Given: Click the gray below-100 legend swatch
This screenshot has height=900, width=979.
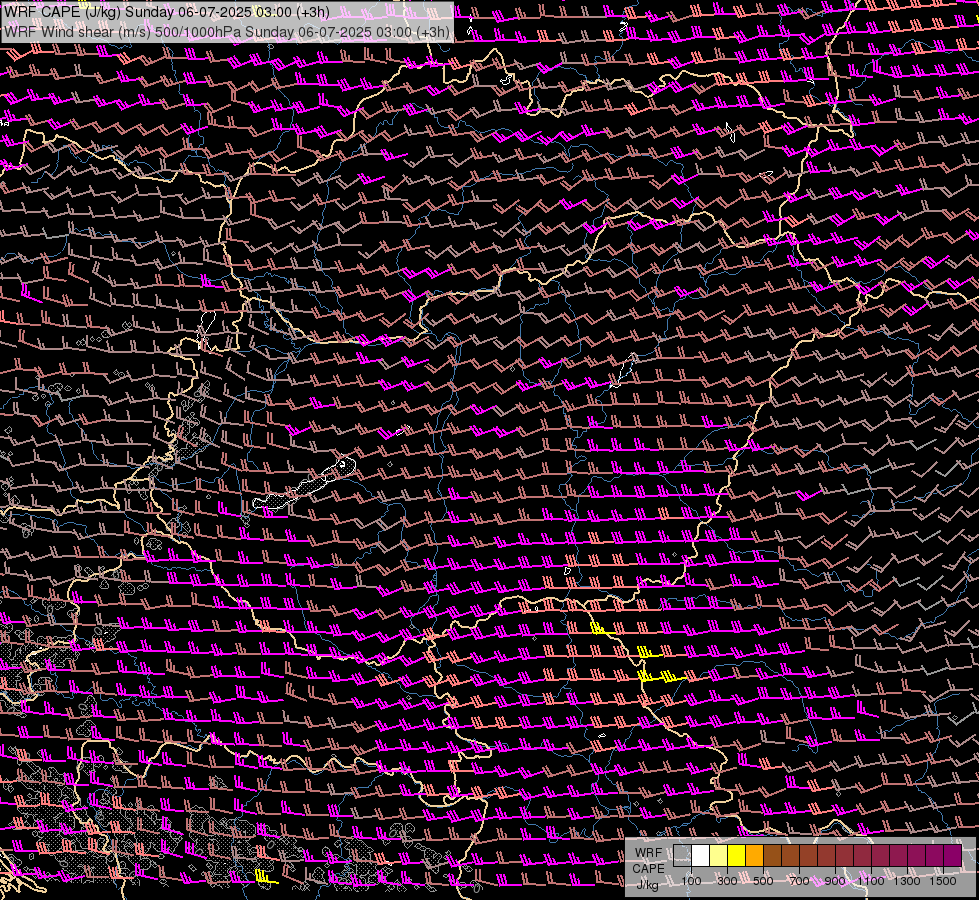Looking at the screenshot, I should pos(682,856).
